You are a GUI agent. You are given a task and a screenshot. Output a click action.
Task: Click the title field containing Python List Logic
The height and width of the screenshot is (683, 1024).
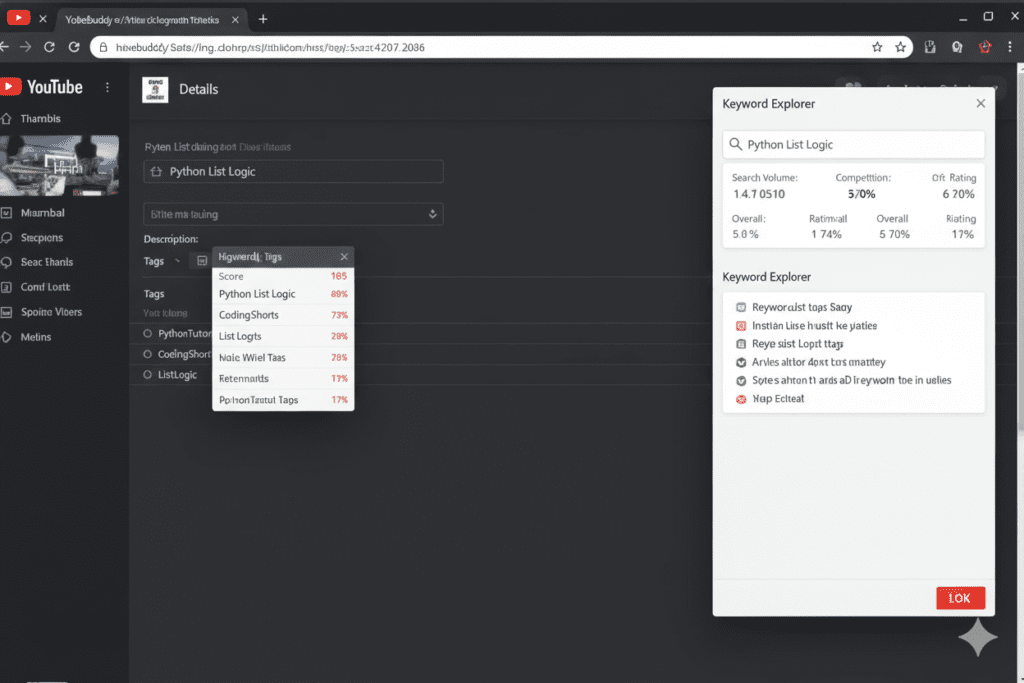293,171
